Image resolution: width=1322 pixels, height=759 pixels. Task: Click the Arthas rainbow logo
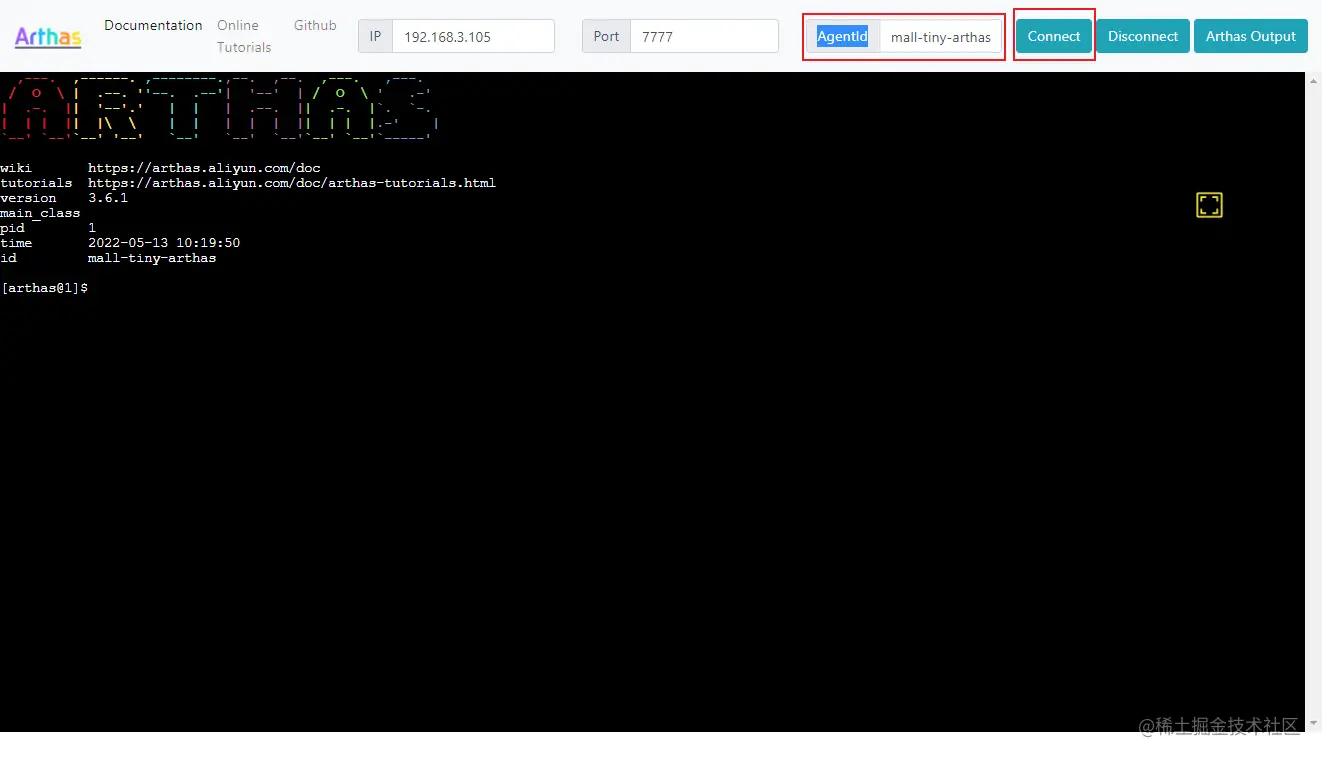click(x=48, y=37)
